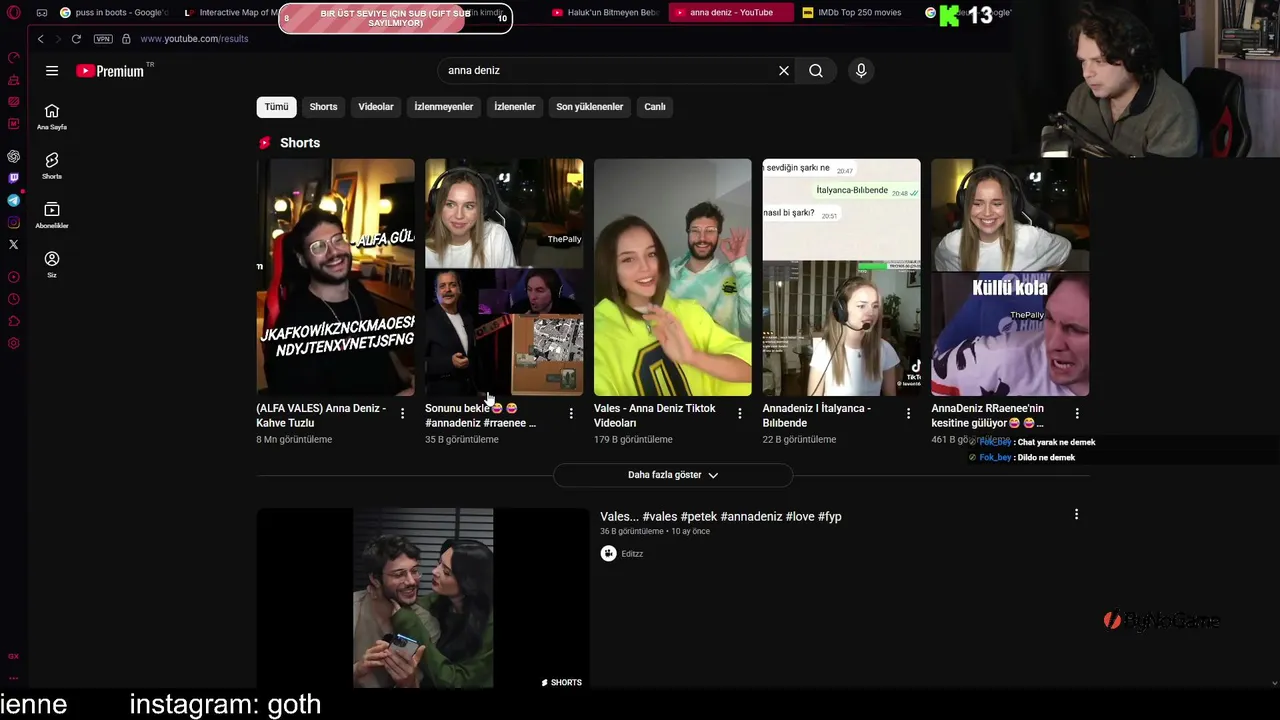Open the Opera GX main menu logo
This screenshot has height=720, width=1280.
click(x=13, y=13)
